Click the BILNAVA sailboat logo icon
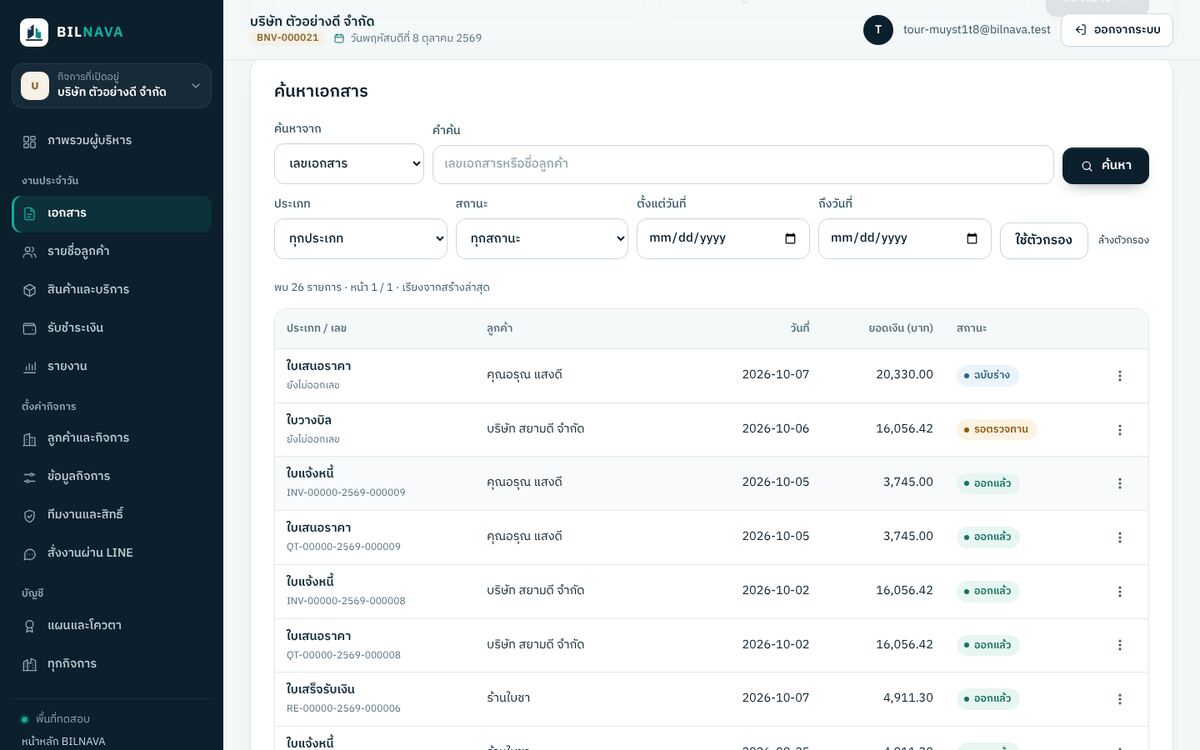 [x=34, y=32]
